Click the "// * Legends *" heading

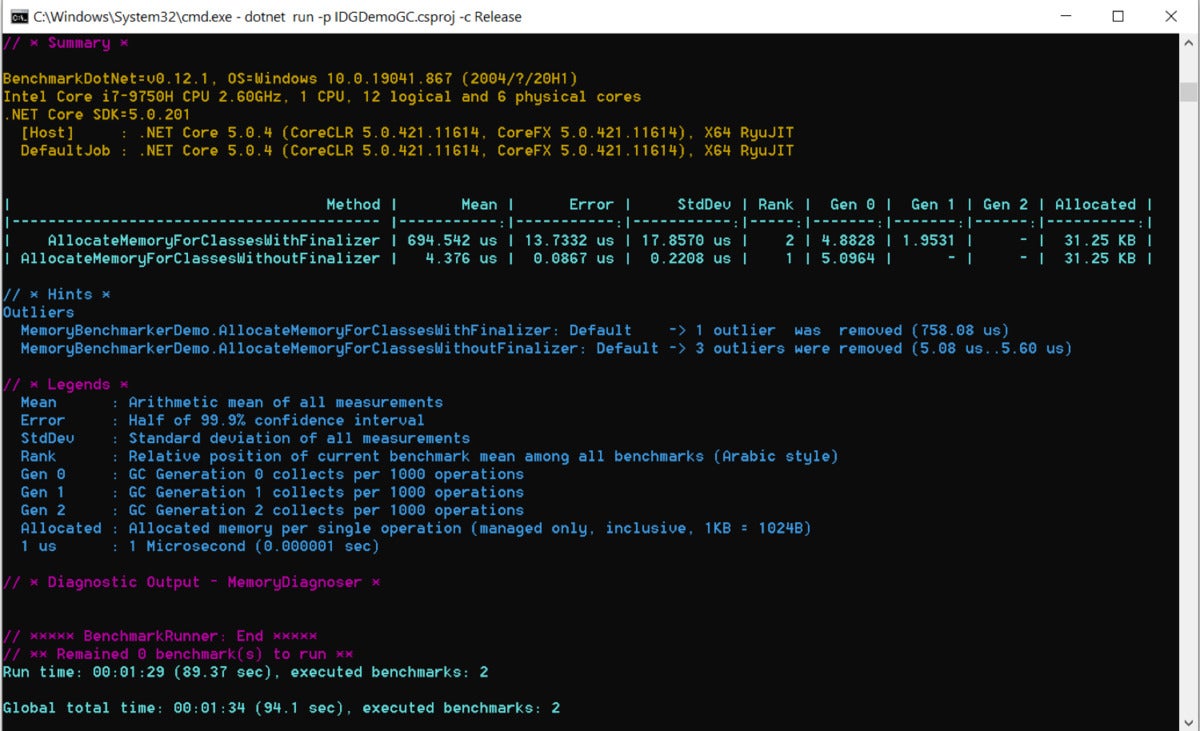[65, 385]
